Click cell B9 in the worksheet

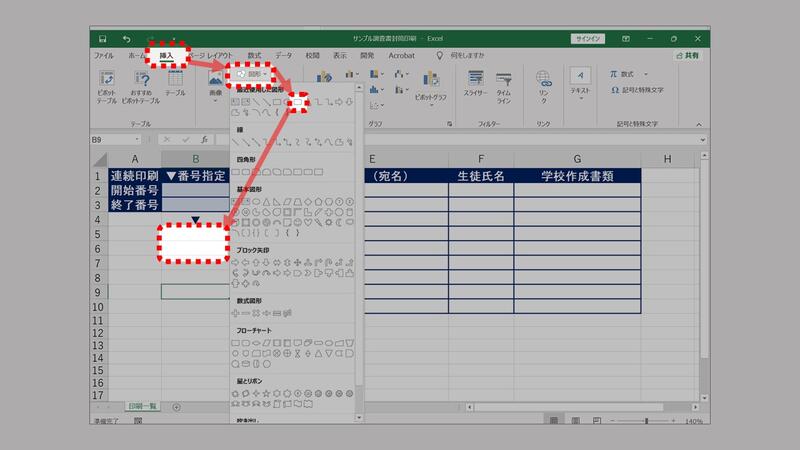click(x=195, y=292)
